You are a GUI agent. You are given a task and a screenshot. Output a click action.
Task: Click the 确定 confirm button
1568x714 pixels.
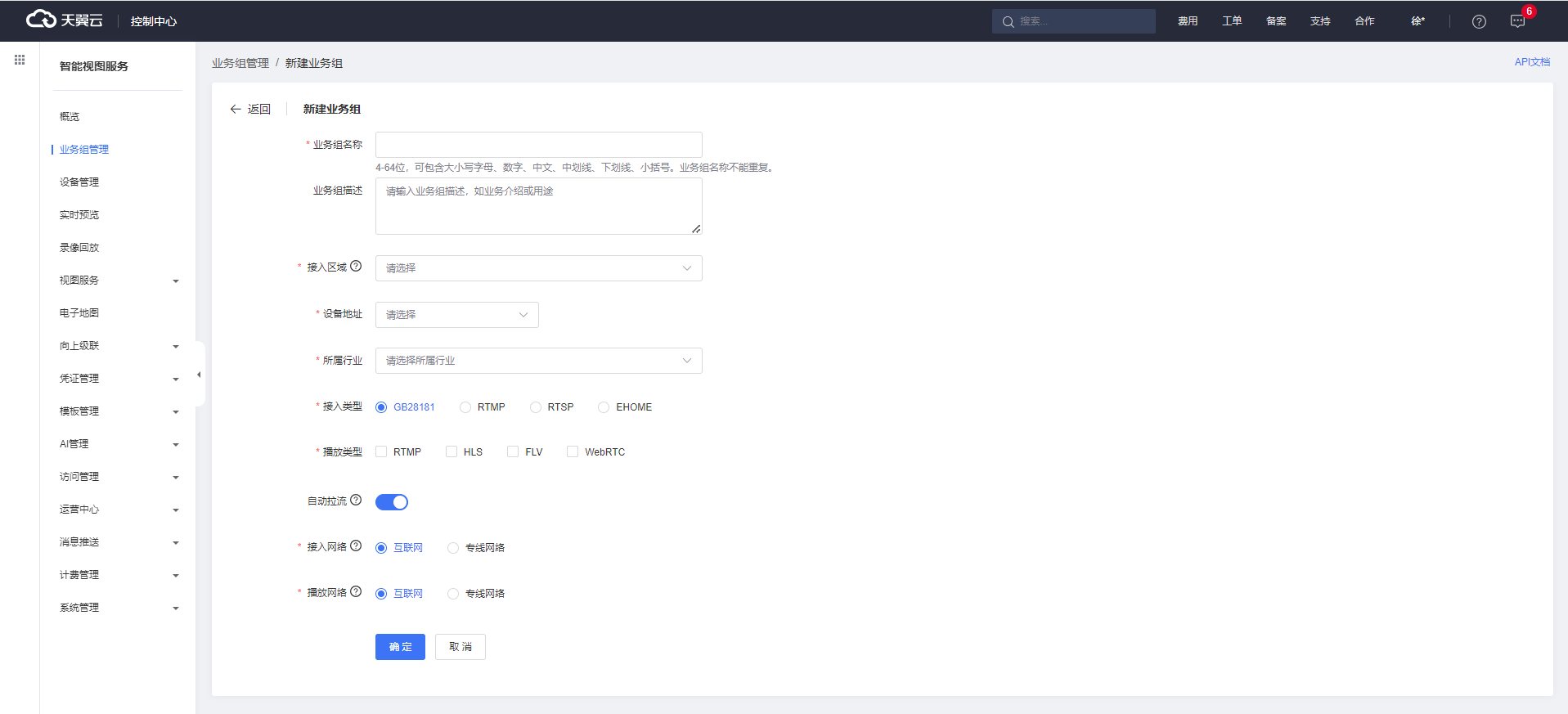click(x=400, y=647)
